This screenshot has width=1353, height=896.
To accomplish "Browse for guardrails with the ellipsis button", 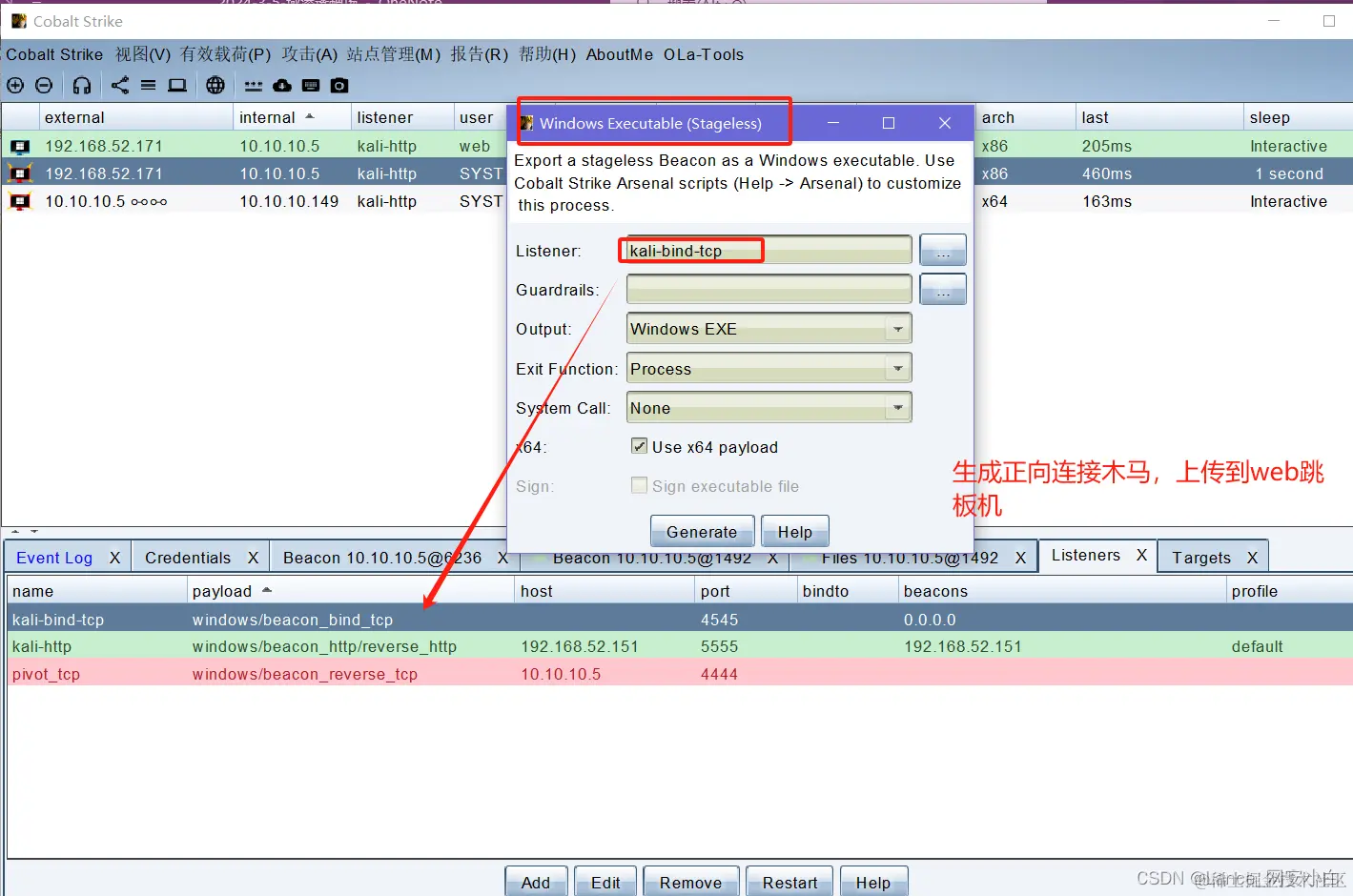I will [x=943, y=290].
